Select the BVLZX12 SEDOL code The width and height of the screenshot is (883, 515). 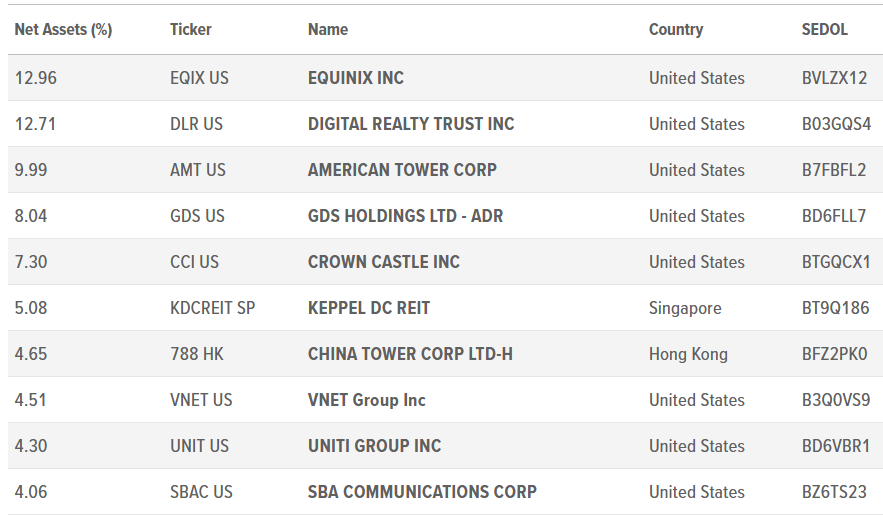[834, 78]
